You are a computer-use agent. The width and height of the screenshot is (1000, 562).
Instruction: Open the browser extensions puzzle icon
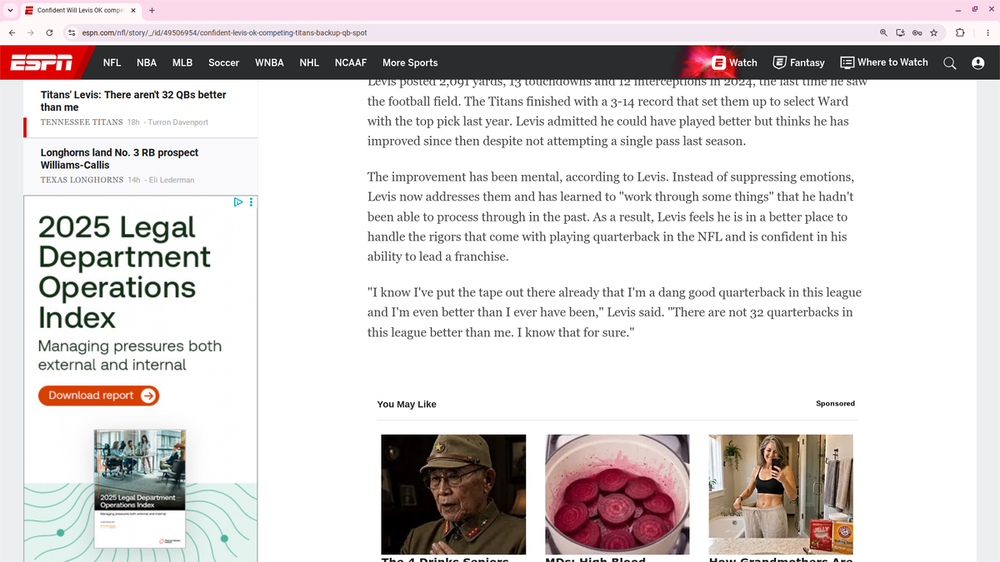[960, 33]
